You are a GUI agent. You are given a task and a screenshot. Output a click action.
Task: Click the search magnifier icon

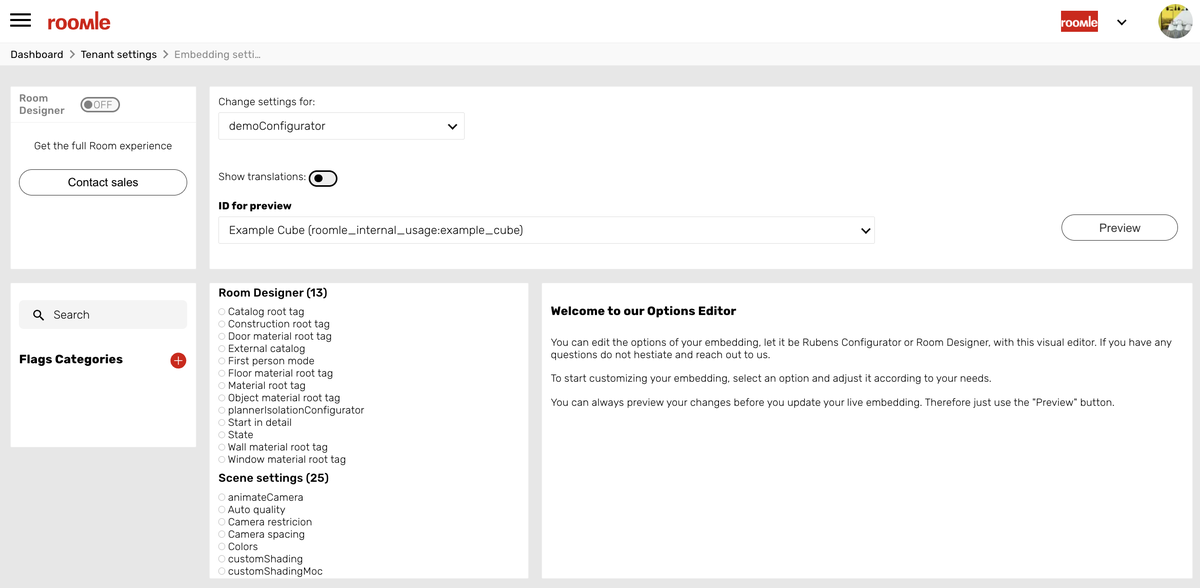pos(37,314)
